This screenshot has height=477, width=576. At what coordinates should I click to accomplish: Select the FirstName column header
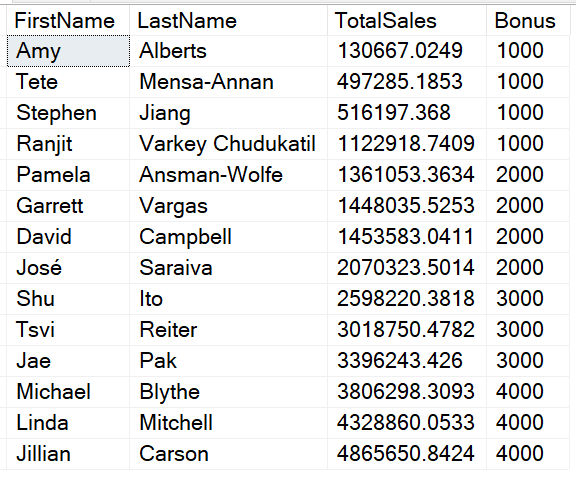(68, 21)
